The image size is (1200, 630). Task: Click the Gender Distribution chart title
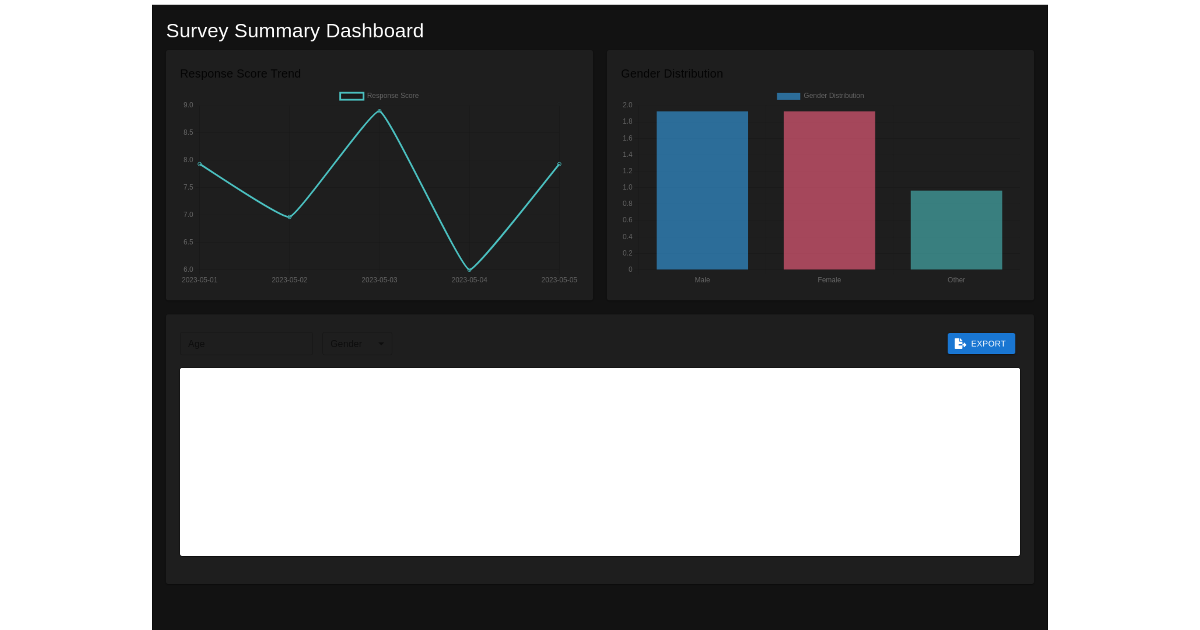tap(672, 73)
